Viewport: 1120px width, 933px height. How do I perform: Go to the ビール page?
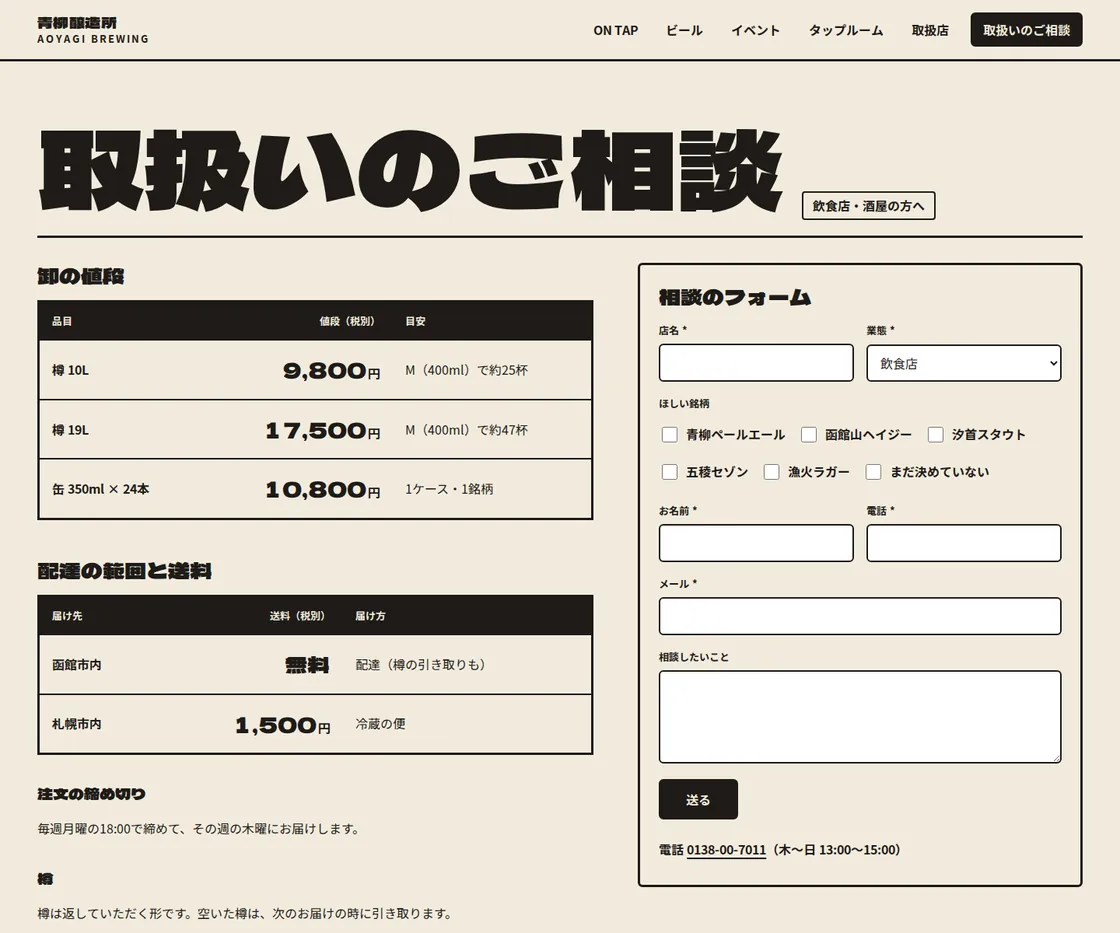click(x=684, y=30)
